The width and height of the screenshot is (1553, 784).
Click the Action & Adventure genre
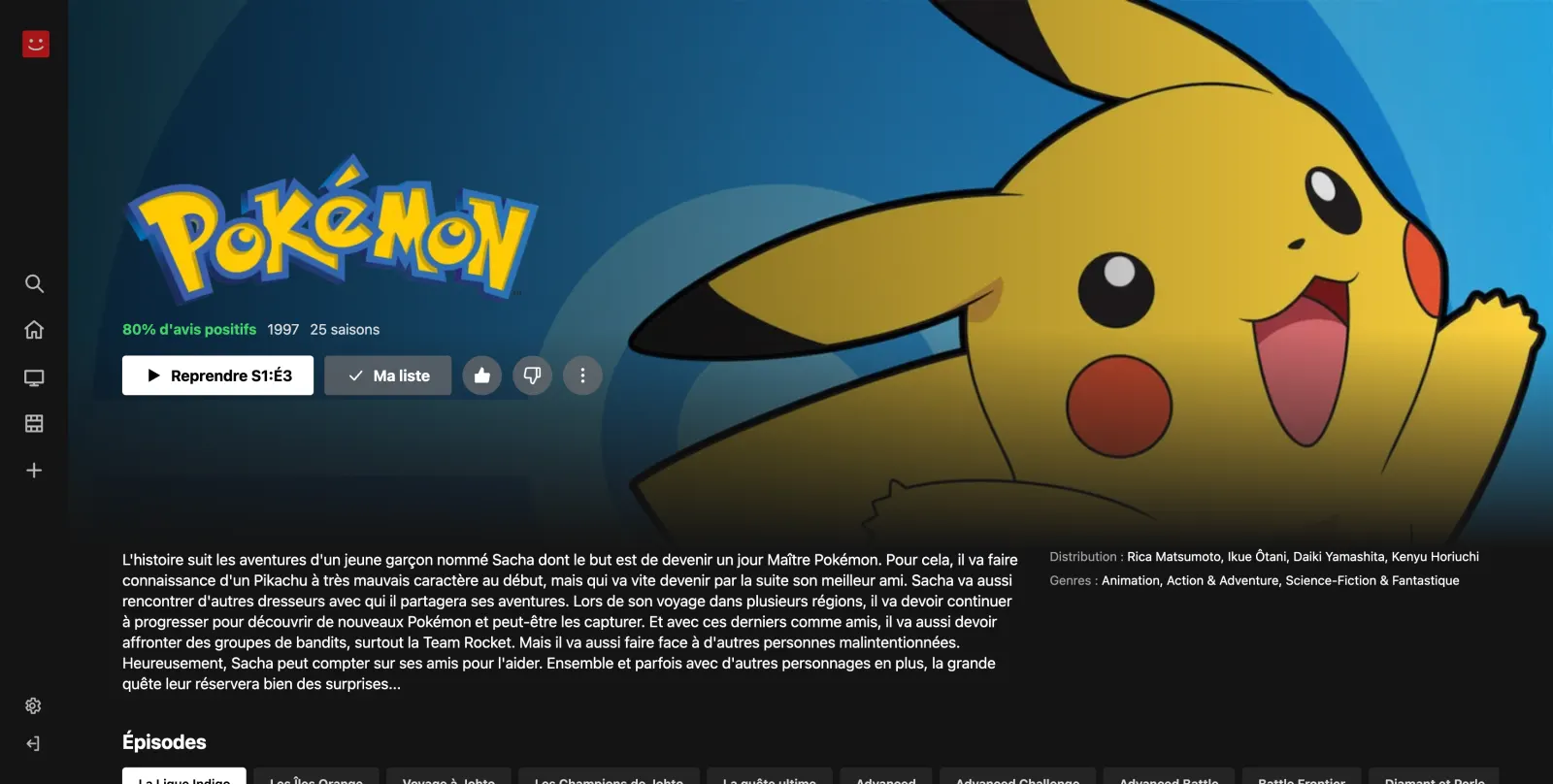click(1223, 580)
